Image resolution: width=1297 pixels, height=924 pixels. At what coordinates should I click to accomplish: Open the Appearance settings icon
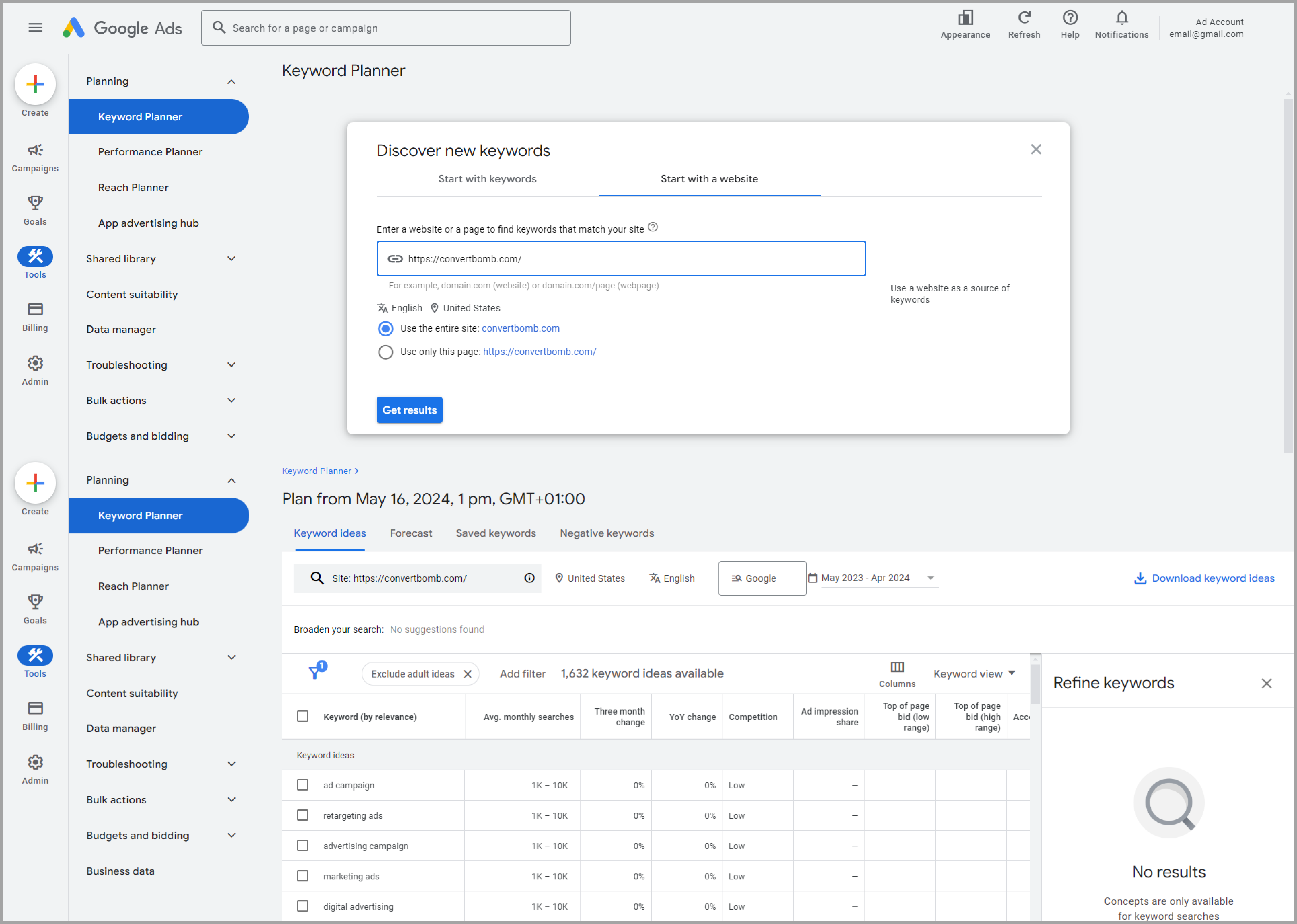[x=965, y=17]
